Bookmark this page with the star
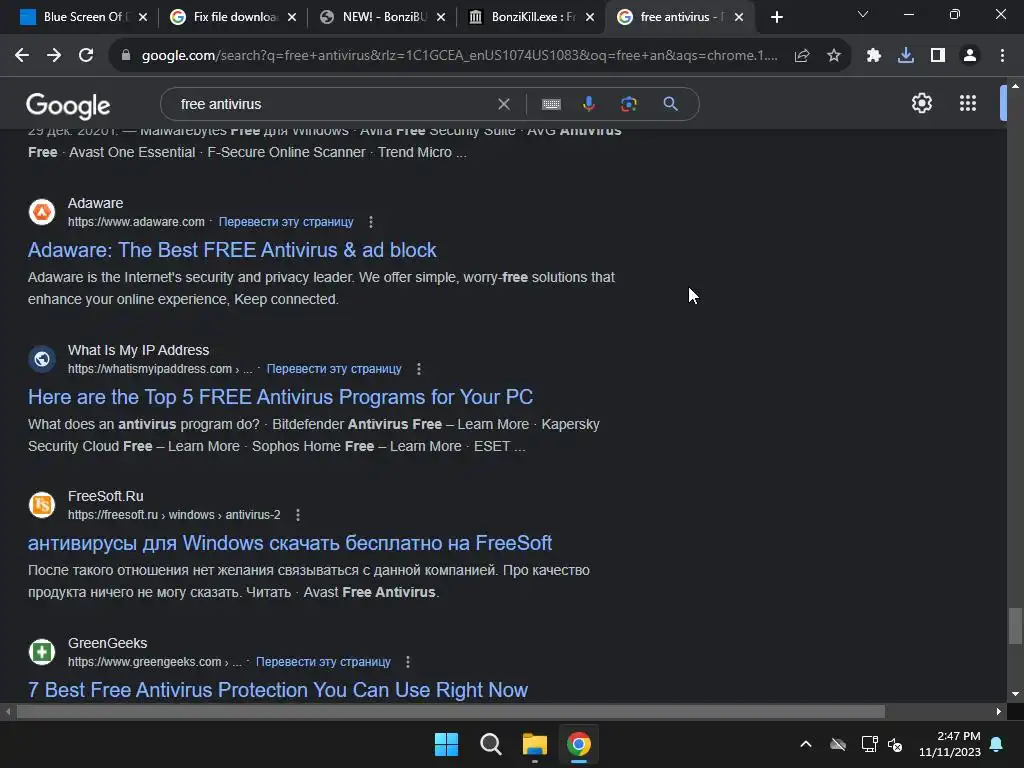The height and width of the screenshot is (768, 1024). pos(834,56)
